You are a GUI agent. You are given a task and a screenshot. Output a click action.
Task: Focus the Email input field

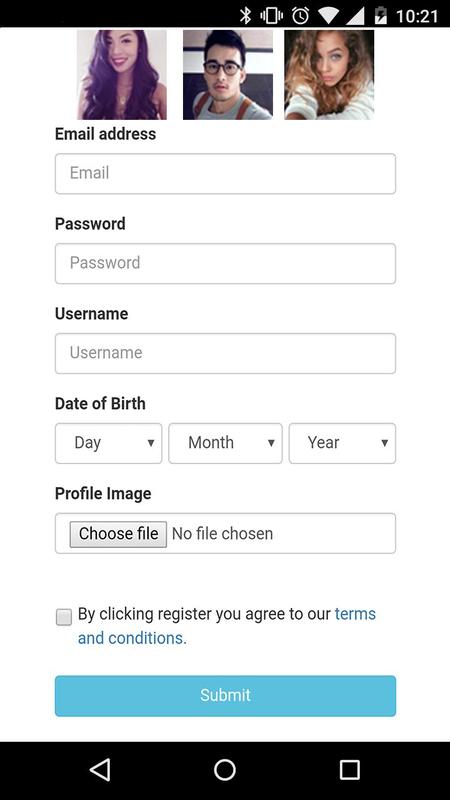point(226,173)
